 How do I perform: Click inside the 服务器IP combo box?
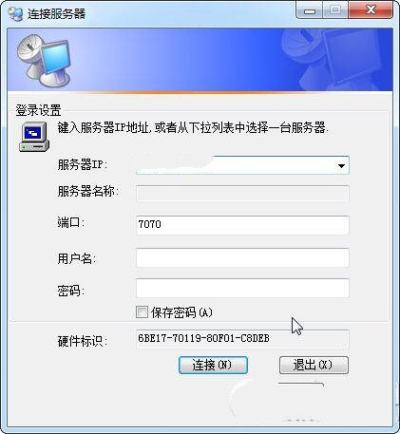(242, 165)
